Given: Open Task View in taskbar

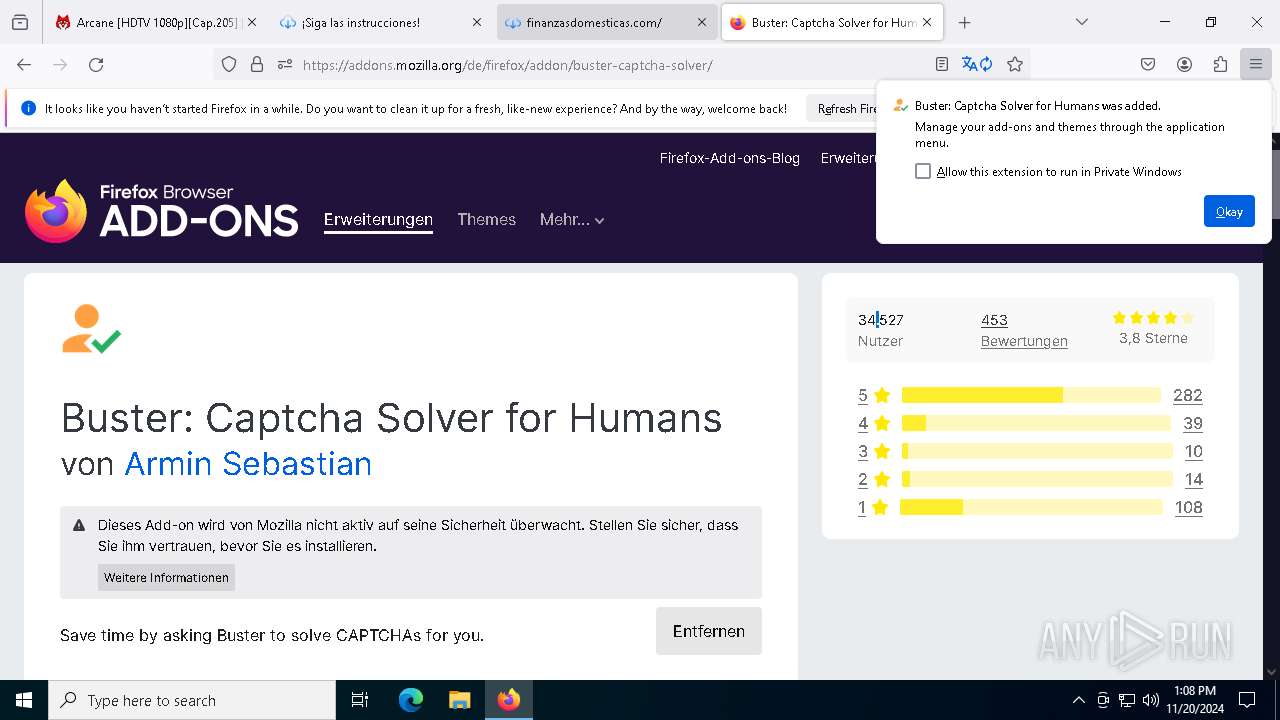Looking at the screenshot, I should point(360,700).
